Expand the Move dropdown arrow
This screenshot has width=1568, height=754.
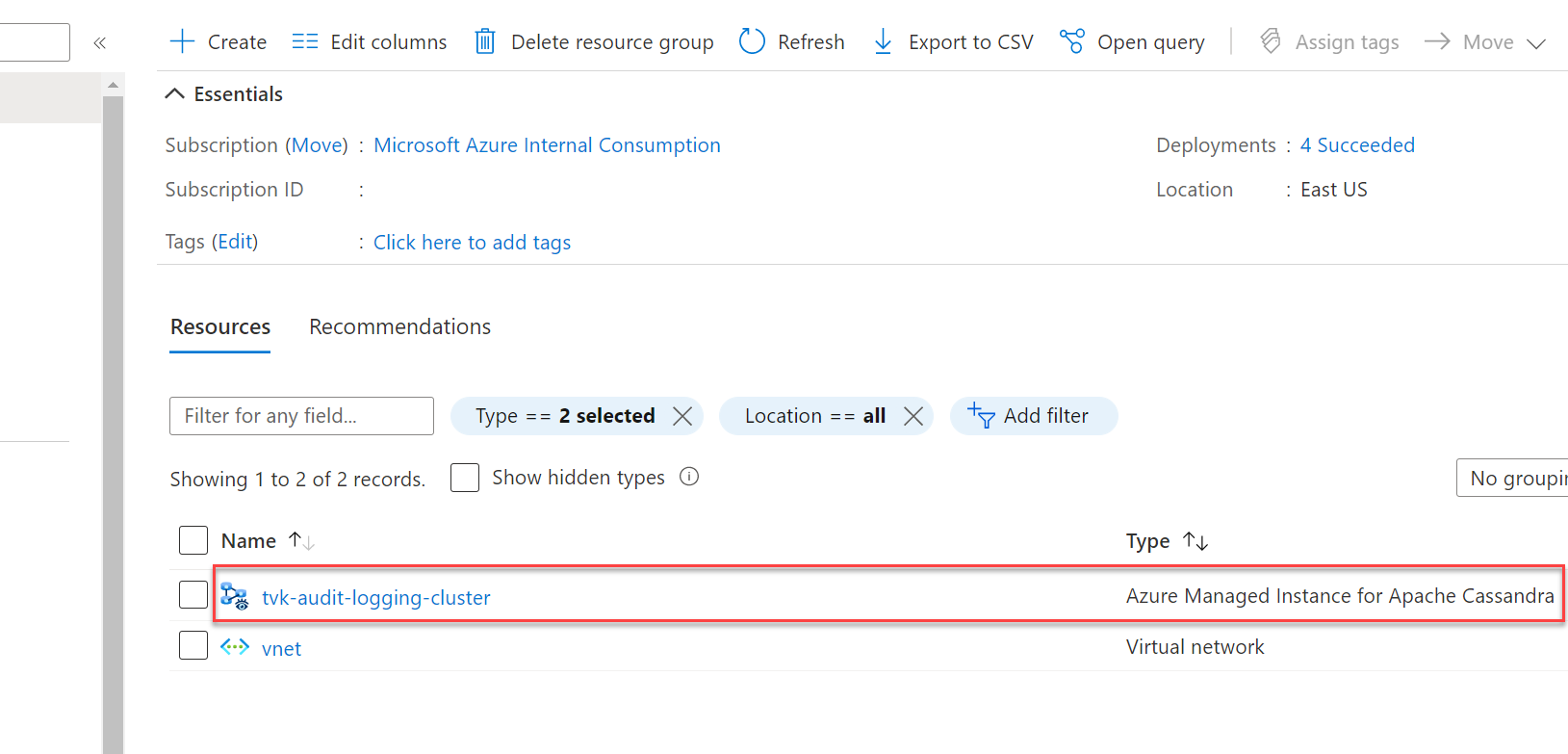pos(1536,43)
